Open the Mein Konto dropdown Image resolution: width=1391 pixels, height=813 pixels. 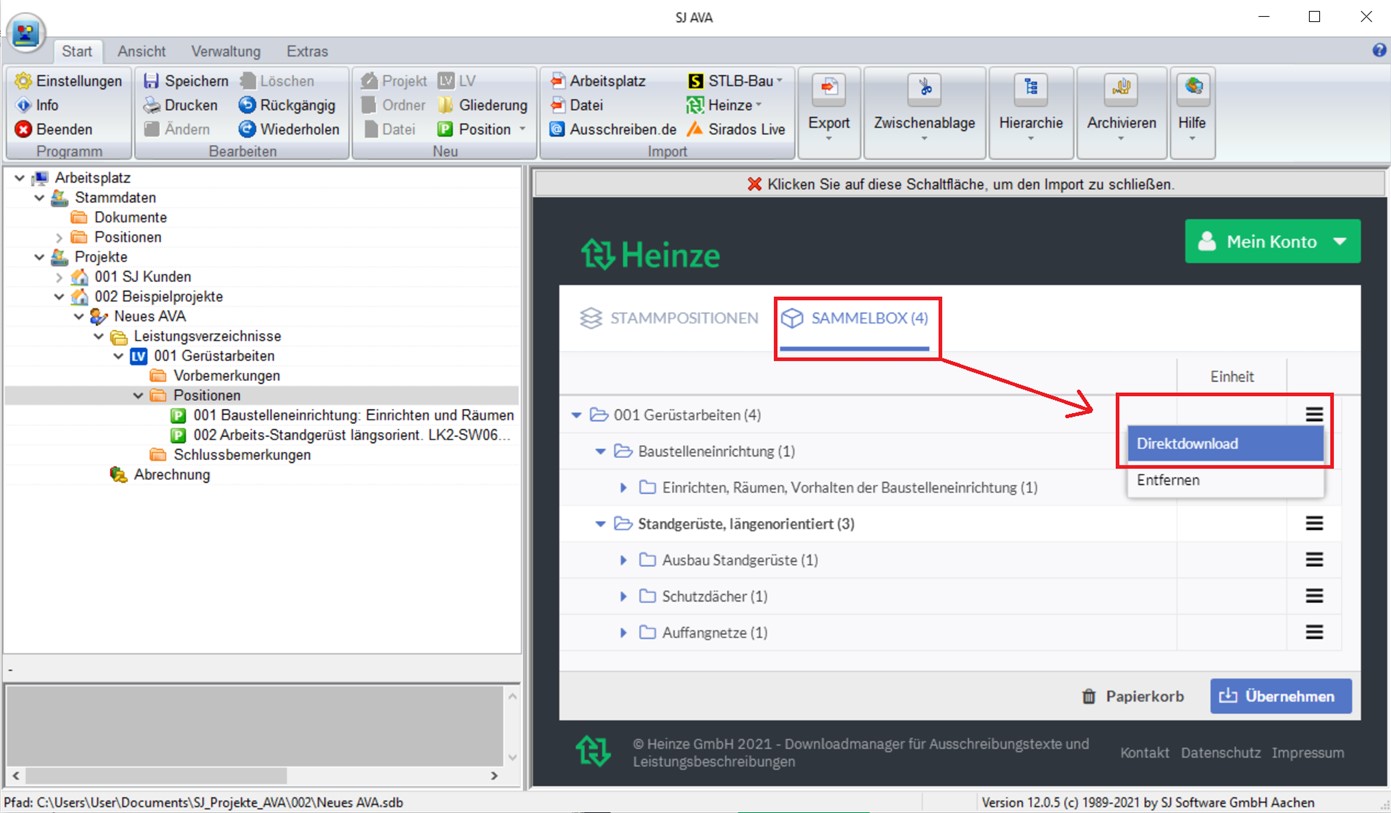click(1272, 241)
